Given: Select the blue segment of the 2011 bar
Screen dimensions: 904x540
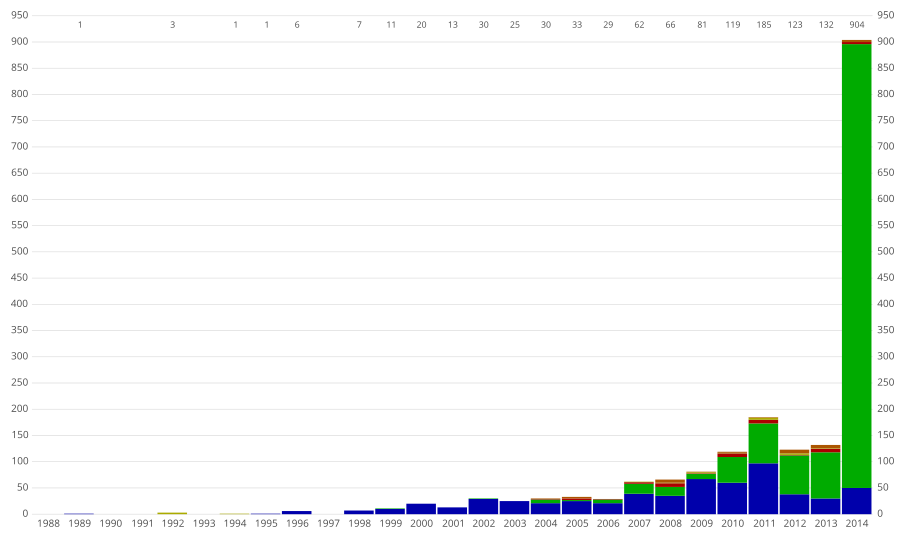Looking at the screenshot, I should click(763, 489).
